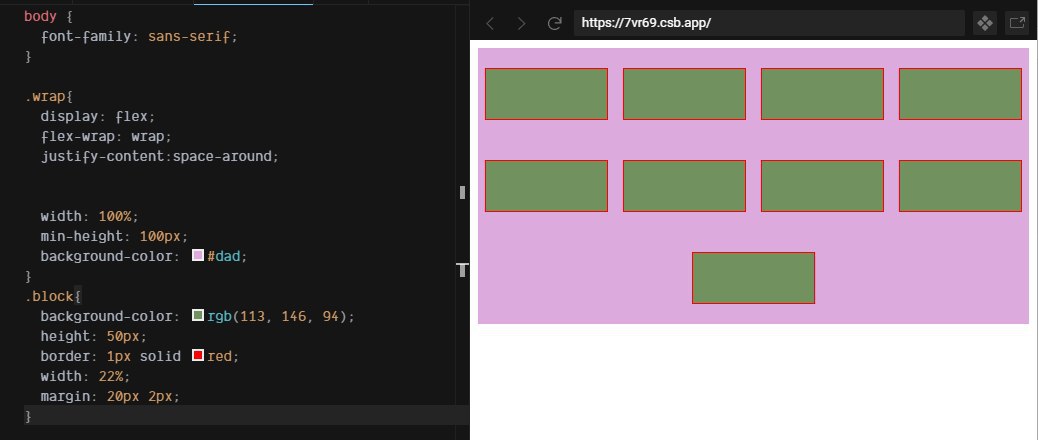This screenshot has height=440, width=1038.
Task: Click the 'font-family: sans-serif' line
Action: click(139, 36)
